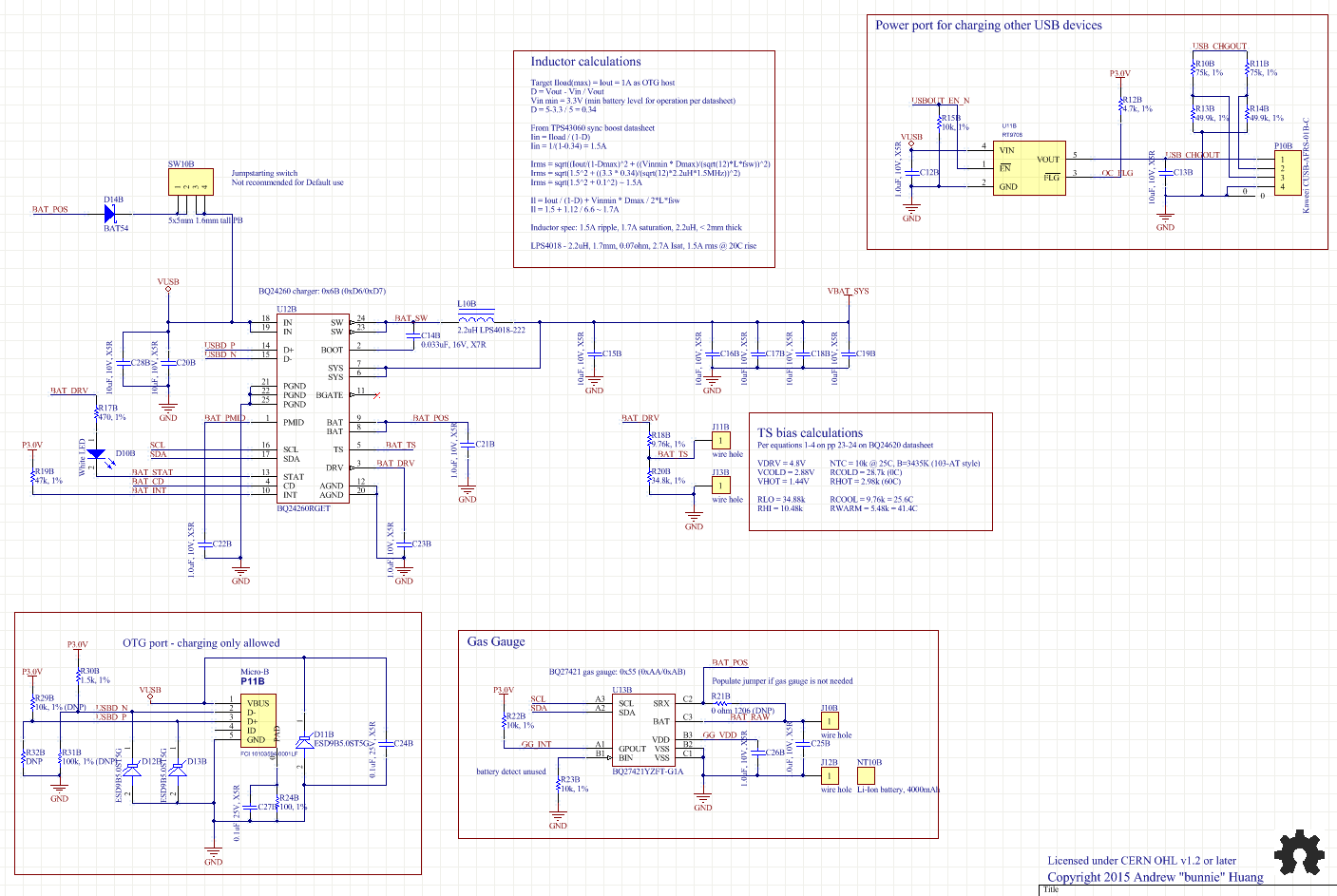
Task: Click the 'battery detect unused' note
Action: click(x=511, y=772)
